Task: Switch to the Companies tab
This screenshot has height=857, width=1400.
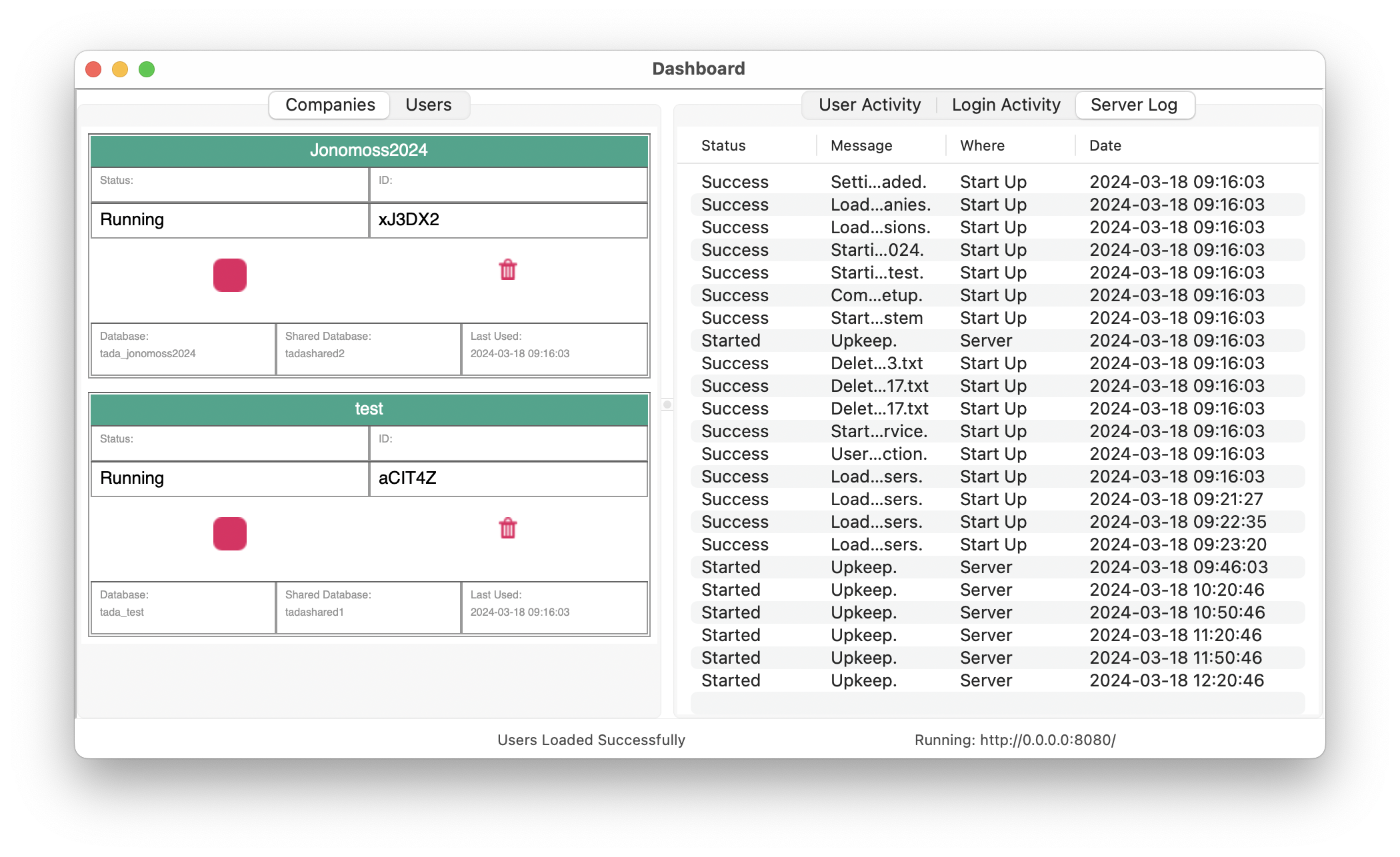Action: pos(330,105)
